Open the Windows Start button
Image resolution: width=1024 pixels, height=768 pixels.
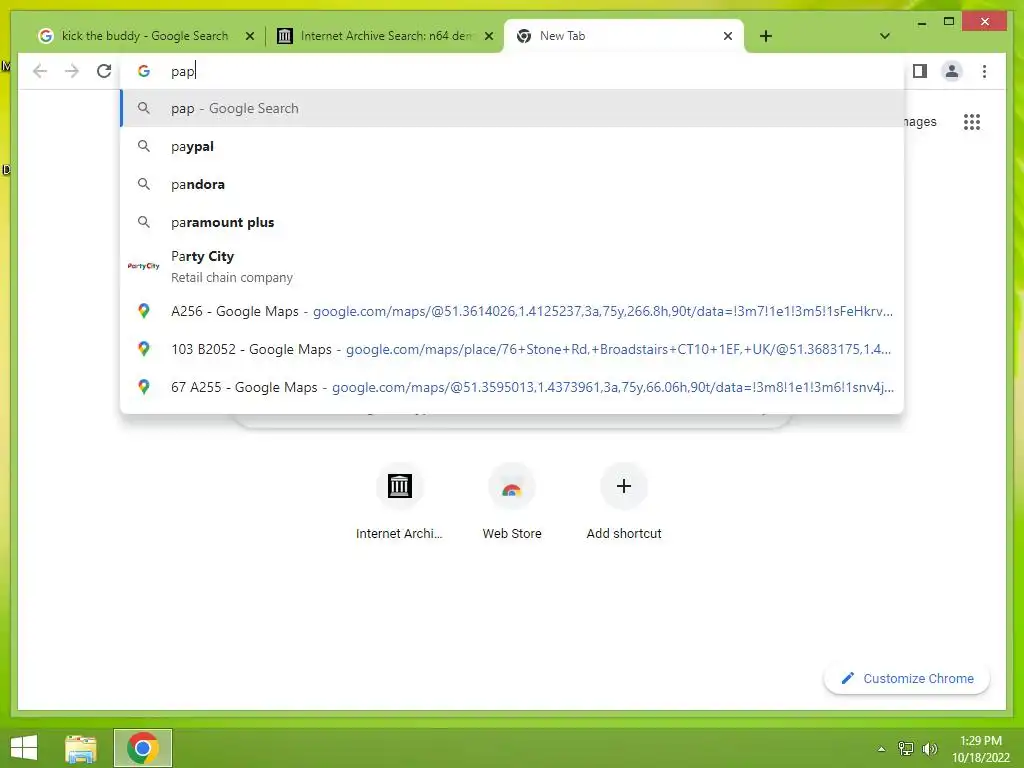[x=24, y=748]
